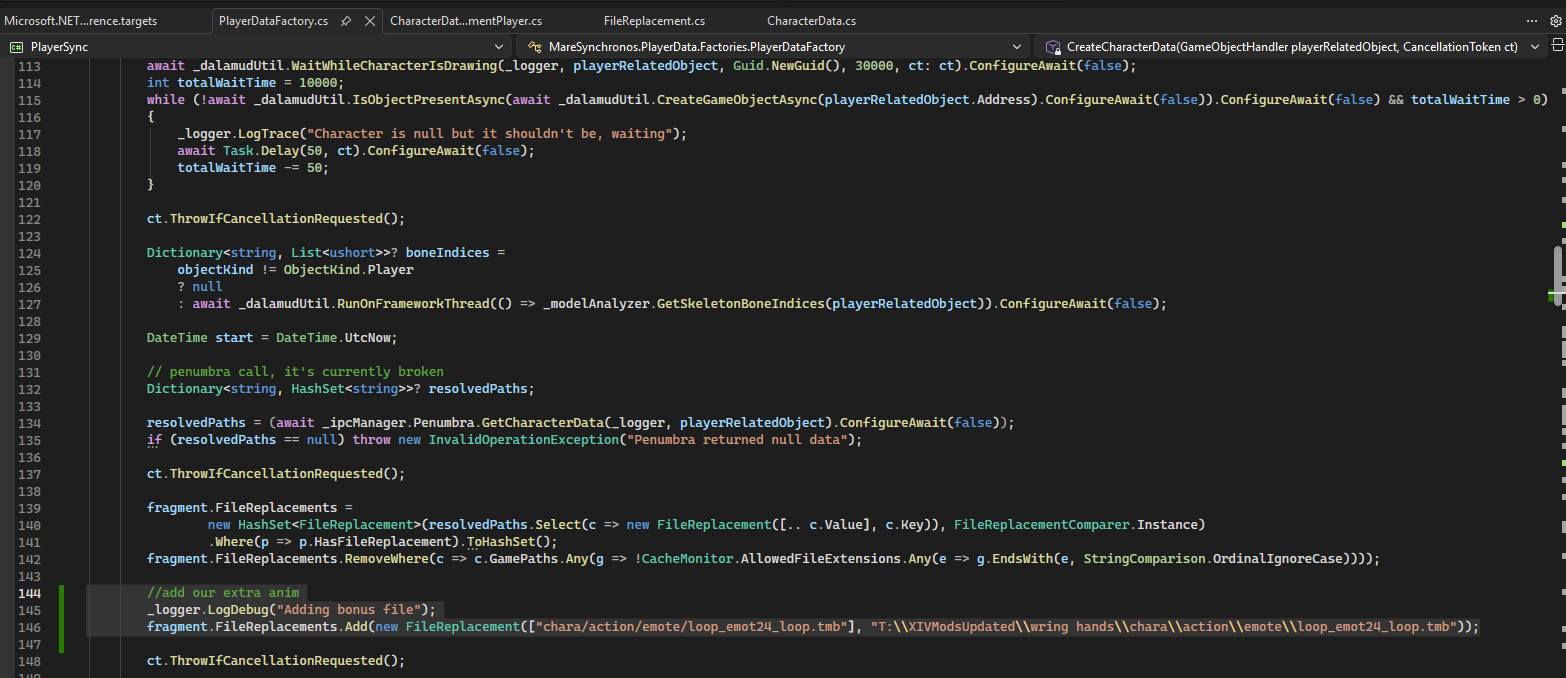1566x678 pixels.
Task: Click "IsObjectPresentAsync" on line 115
Action: (x=428, y=100)
